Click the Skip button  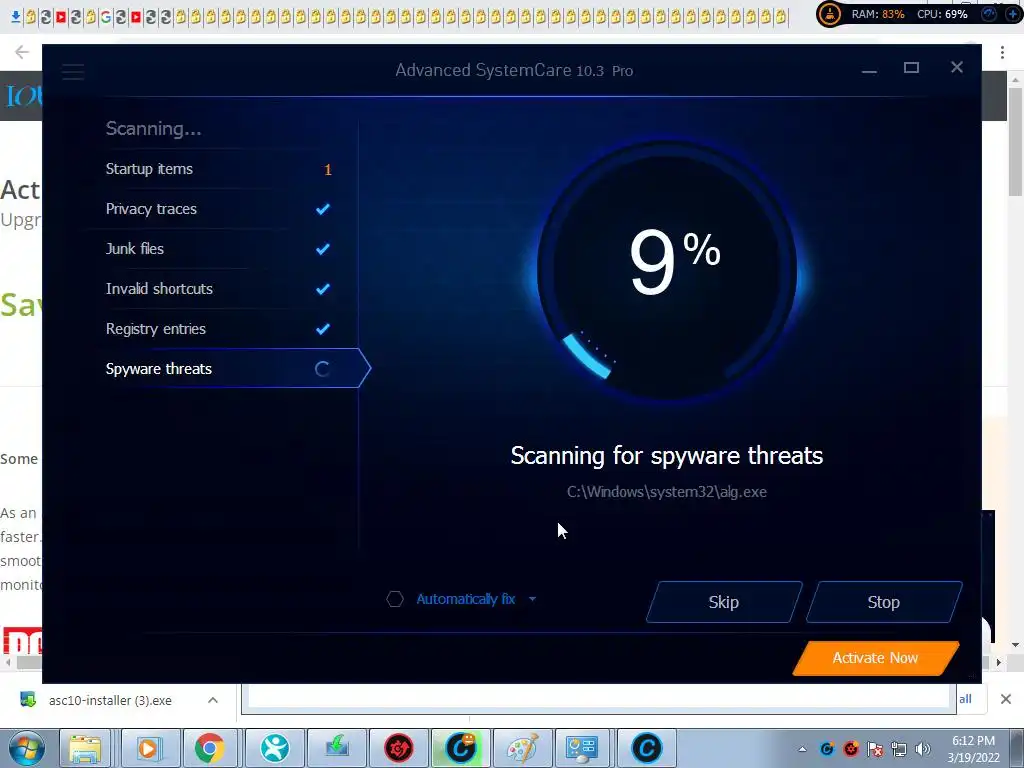click(724, 602)
